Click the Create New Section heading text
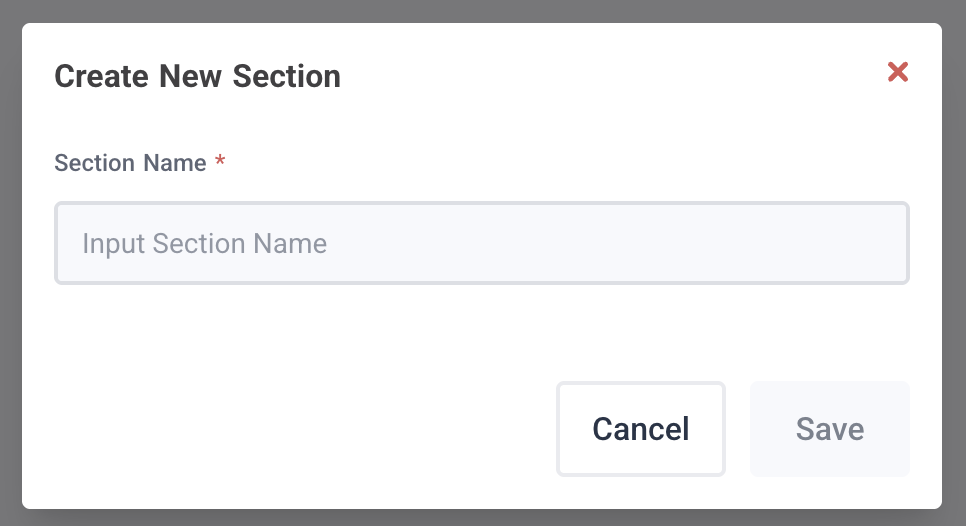The width and height of the screenshot is (966, 526). tap(197, 76)
